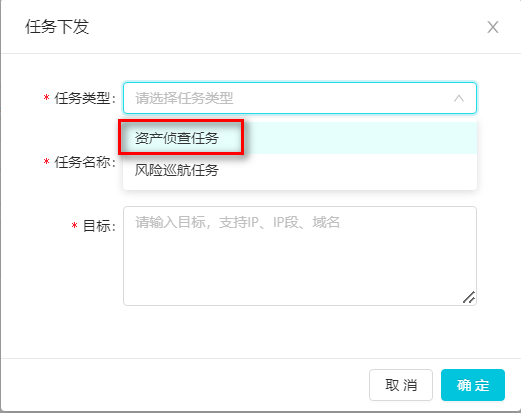Click blank dialog body below the 目标 textarea
The image size is (521, 413).
click(260, 332)
